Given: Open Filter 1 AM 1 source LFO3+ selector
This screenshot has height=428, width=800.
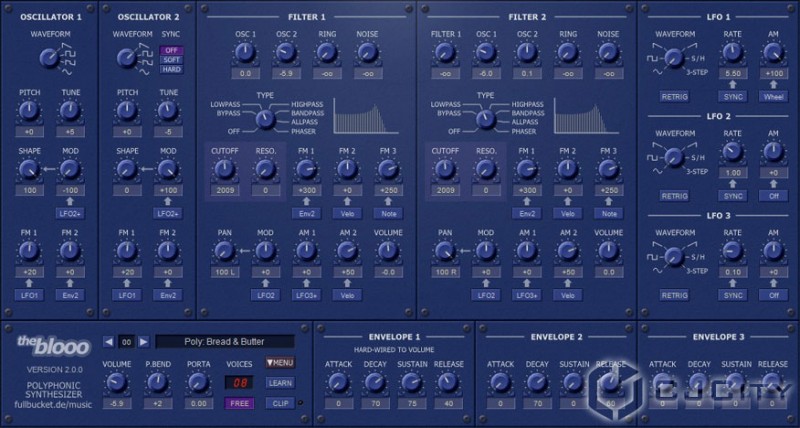Looking at the screenshot, I should click(x=306, y=295).
